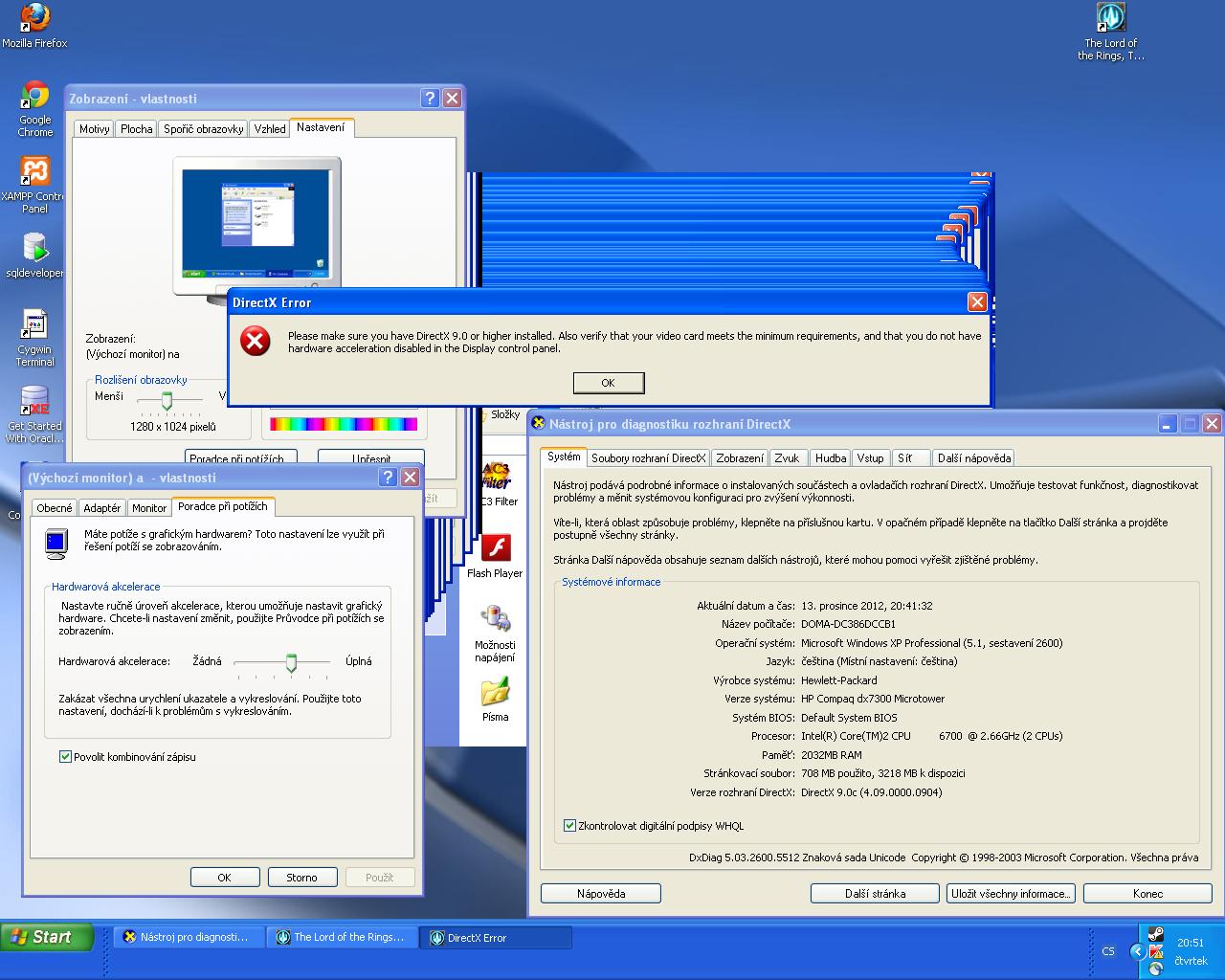The image size is (1225, 980).
Task: Click the help button in (Výchozí monitor) vlastnosti title bar
Action: coord(388,477)
